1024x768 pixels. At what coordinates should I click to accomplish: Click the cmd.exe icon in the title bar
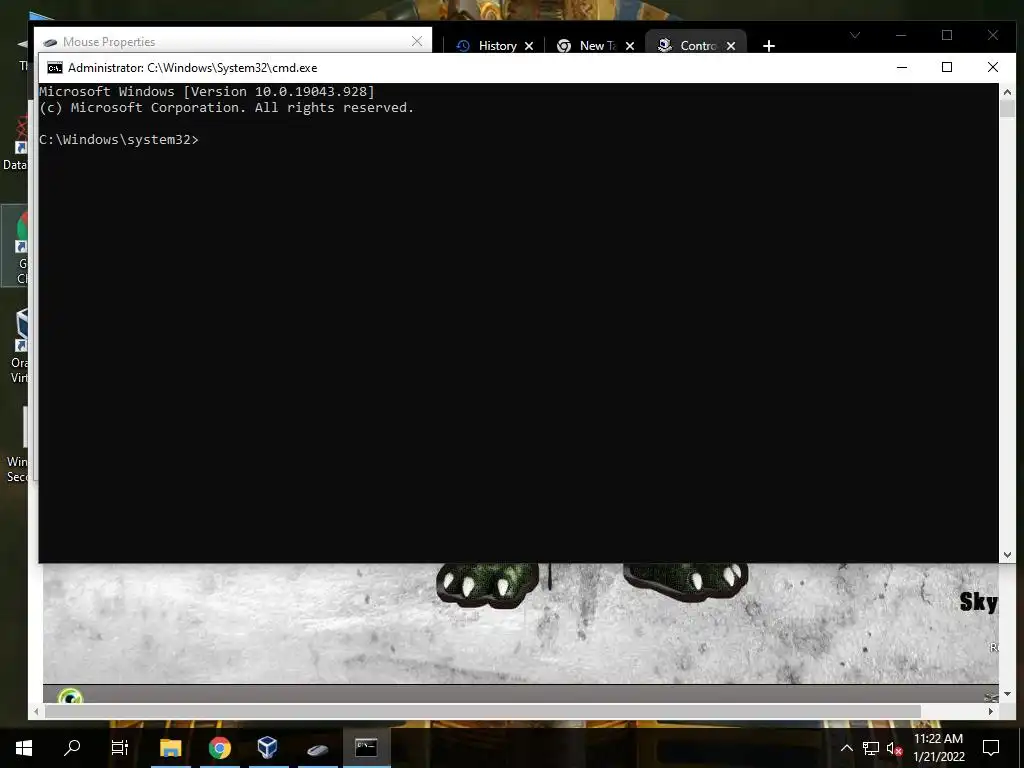(55, 68)
